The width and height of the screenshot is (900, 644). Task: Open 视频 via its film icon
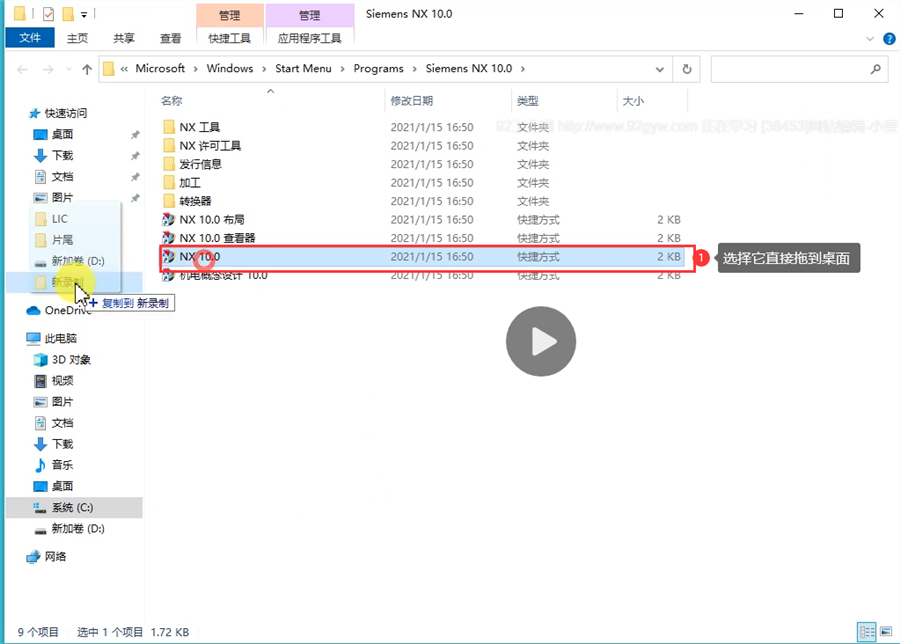(40, 381)
